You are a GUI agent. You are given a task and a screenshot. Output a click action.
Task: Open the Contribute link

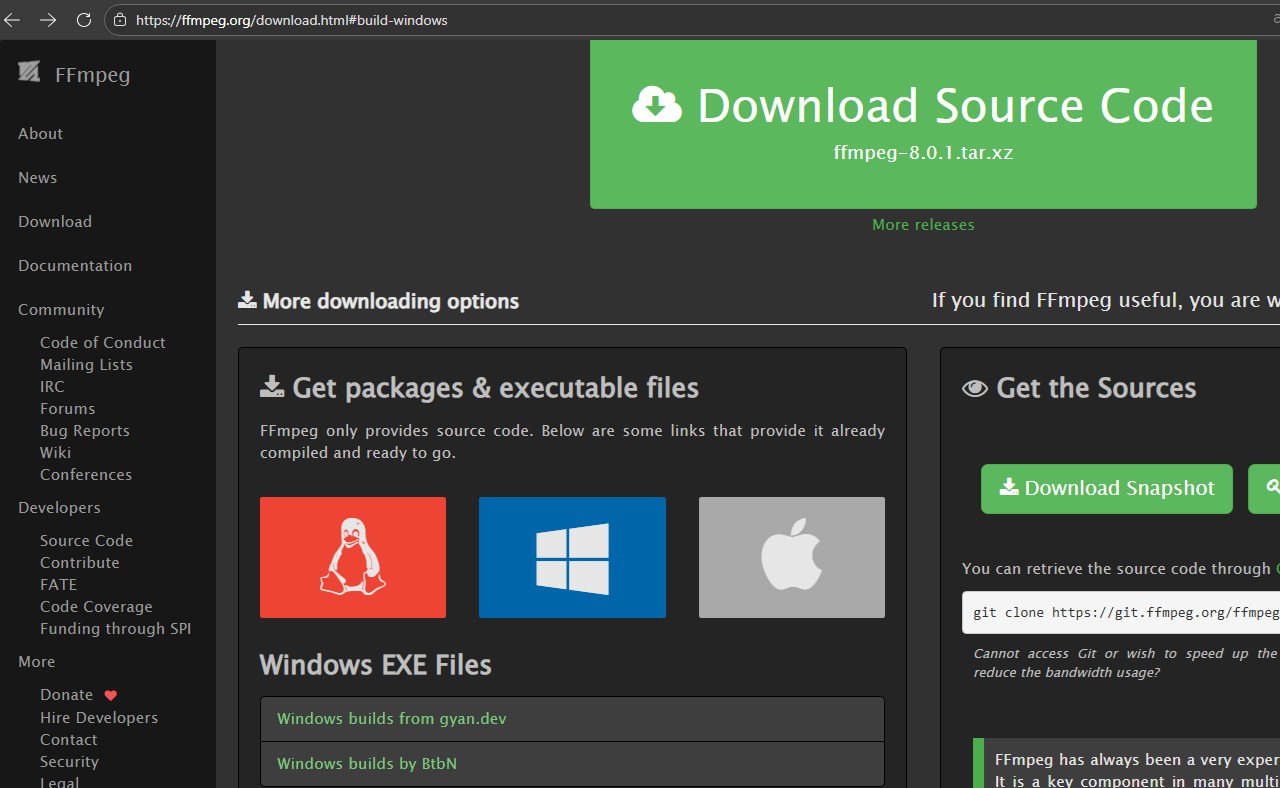click(x=80, y=563)
